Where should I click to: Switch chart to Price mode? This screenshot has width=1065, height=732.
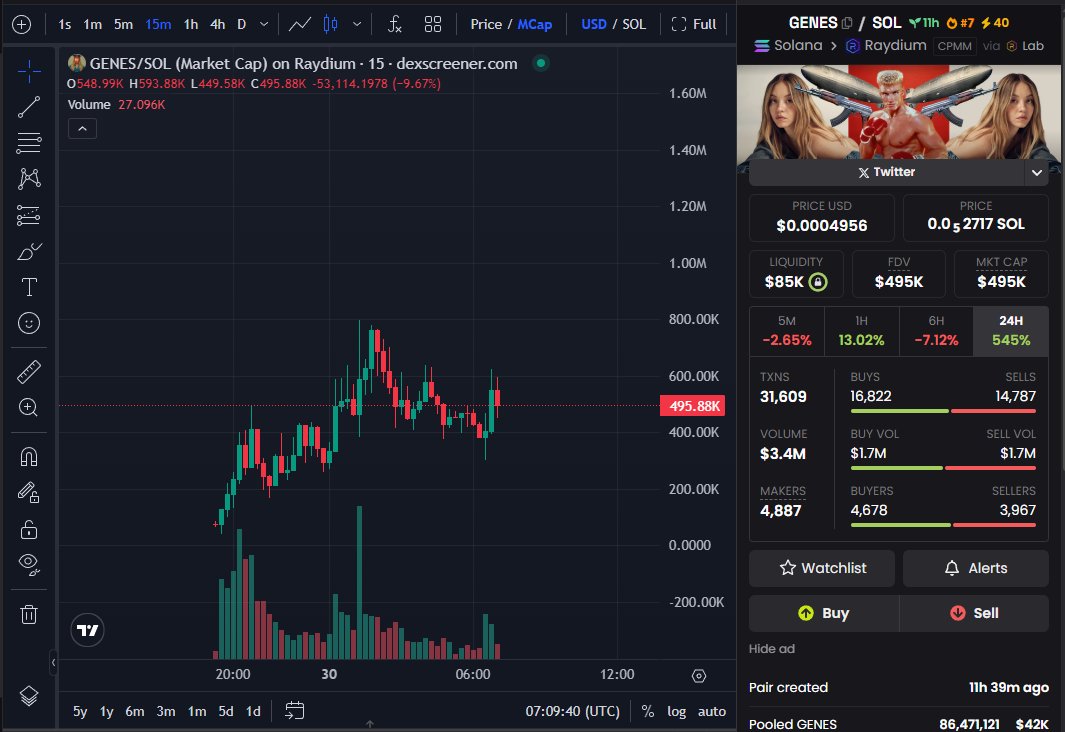(486, 24)
